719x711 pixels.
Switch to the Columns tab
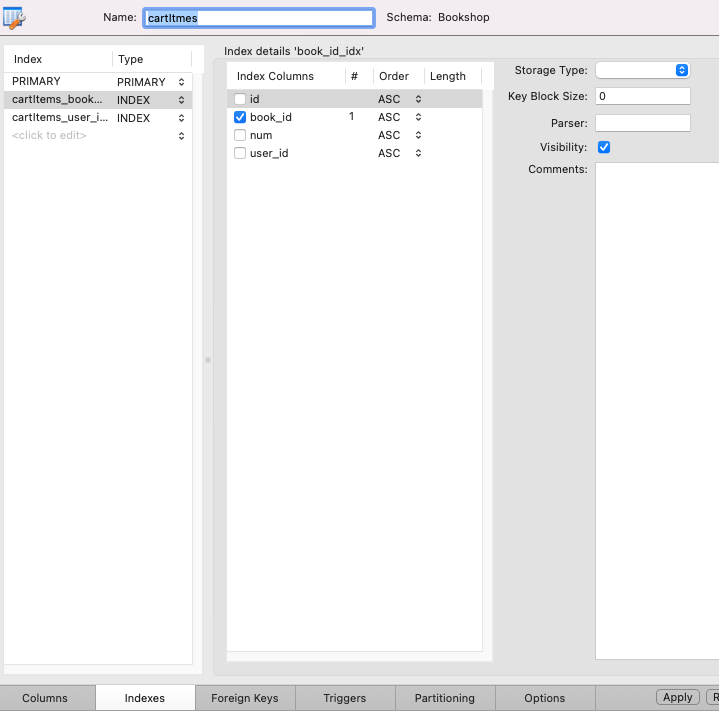(45, 698)
